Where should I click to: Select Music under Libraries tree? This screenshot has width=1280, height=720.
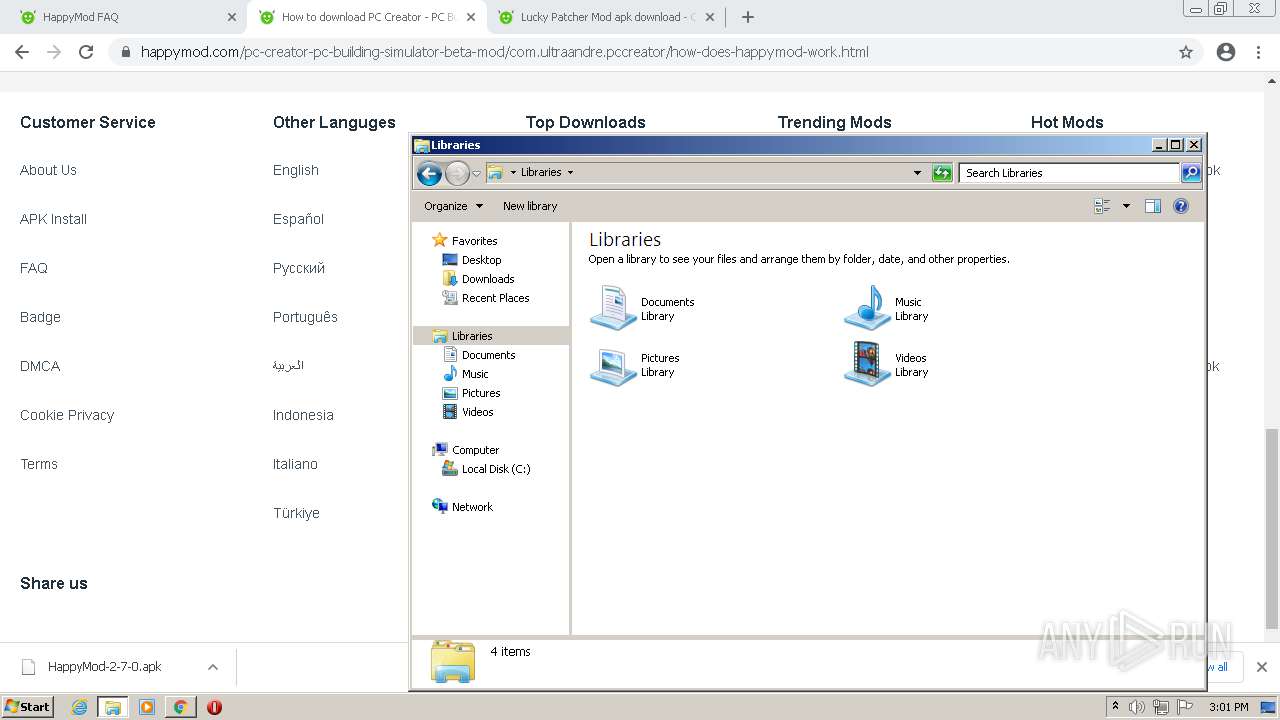click(x=466, y=374)
